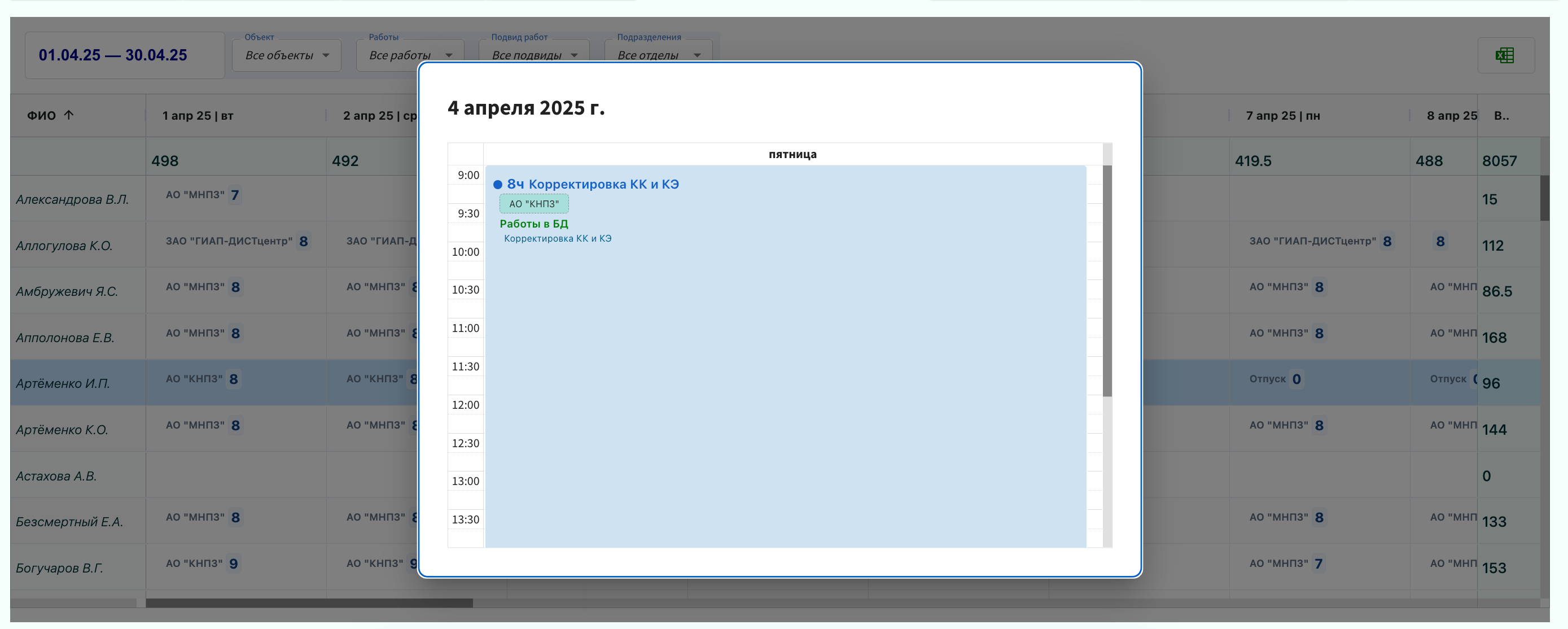Open the Работы filter chevron
Viewport: 1568px width, 629px height.
coord(449,55)
